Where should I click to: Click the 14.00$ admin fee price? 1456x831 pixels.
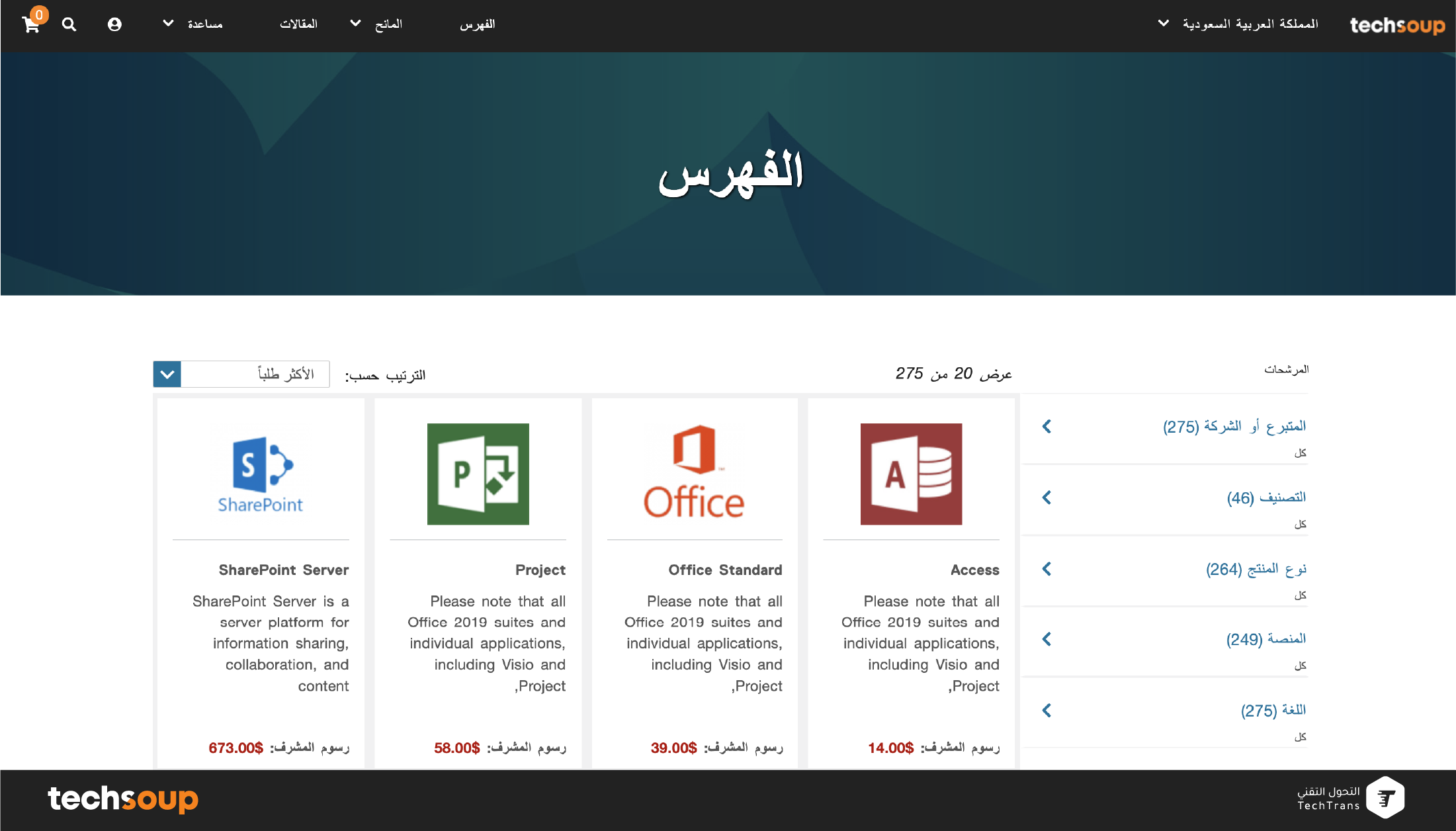tap(891, 748)
